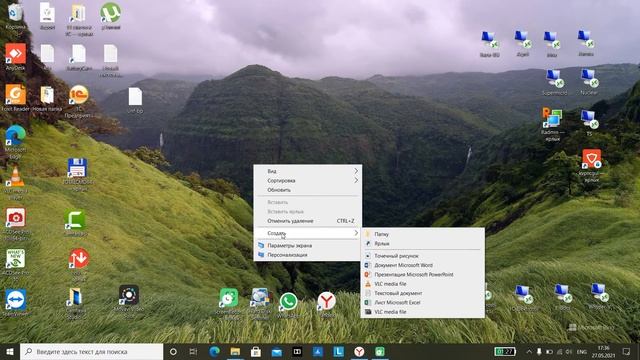Click the ENG language indicator
Screen dimensions: 640x360
pyautogui.click(x=582, y=351)
